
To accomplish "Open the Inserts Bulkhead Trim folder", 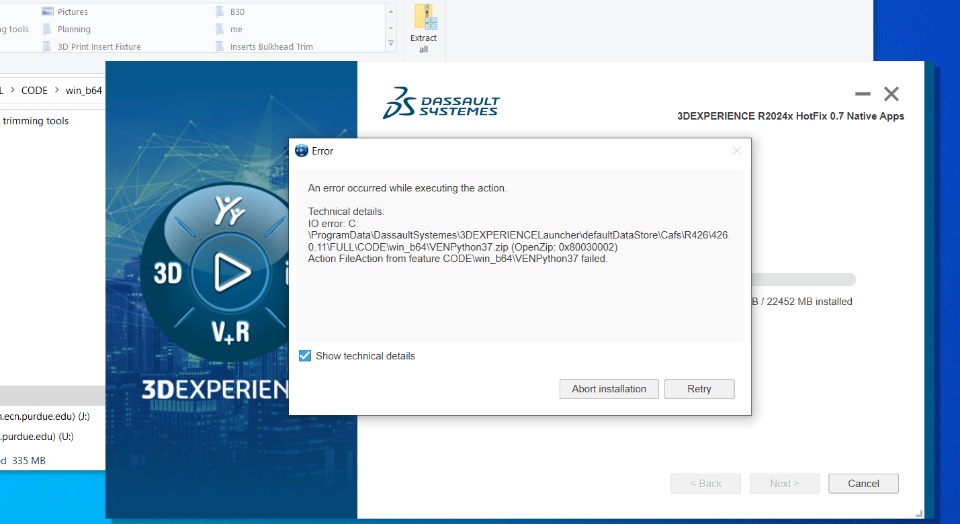I will click(264, 47).
